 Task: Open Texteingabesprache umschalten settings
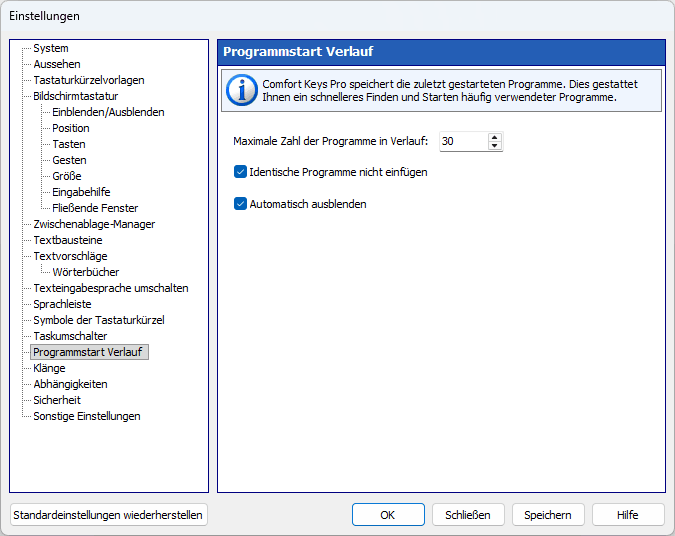coord(111,288)
